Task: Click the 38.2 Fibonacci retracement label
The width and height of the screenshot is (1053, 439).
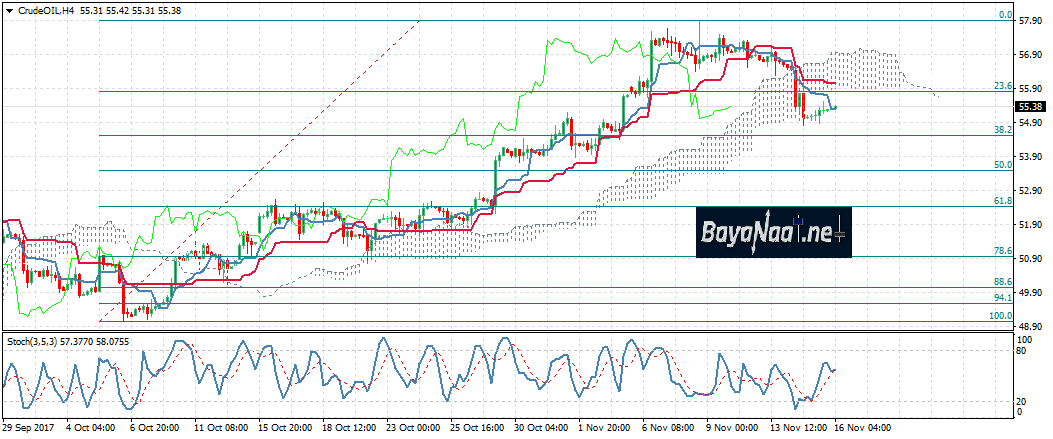Action: [x=1004, y=130]
